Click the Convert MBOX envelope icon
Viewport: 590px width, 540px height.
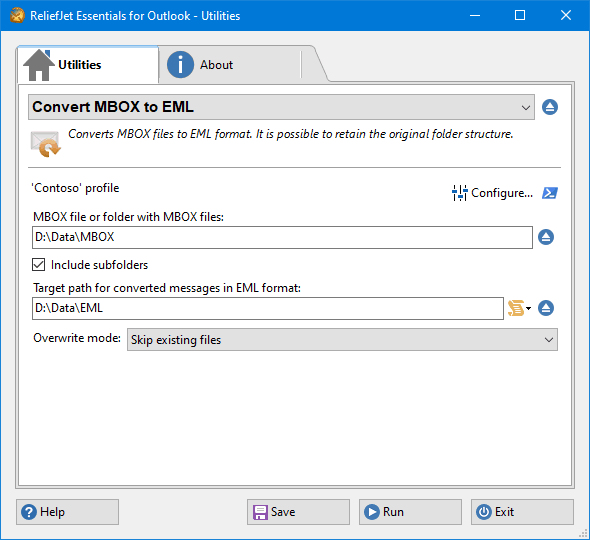tap(46, 143)
